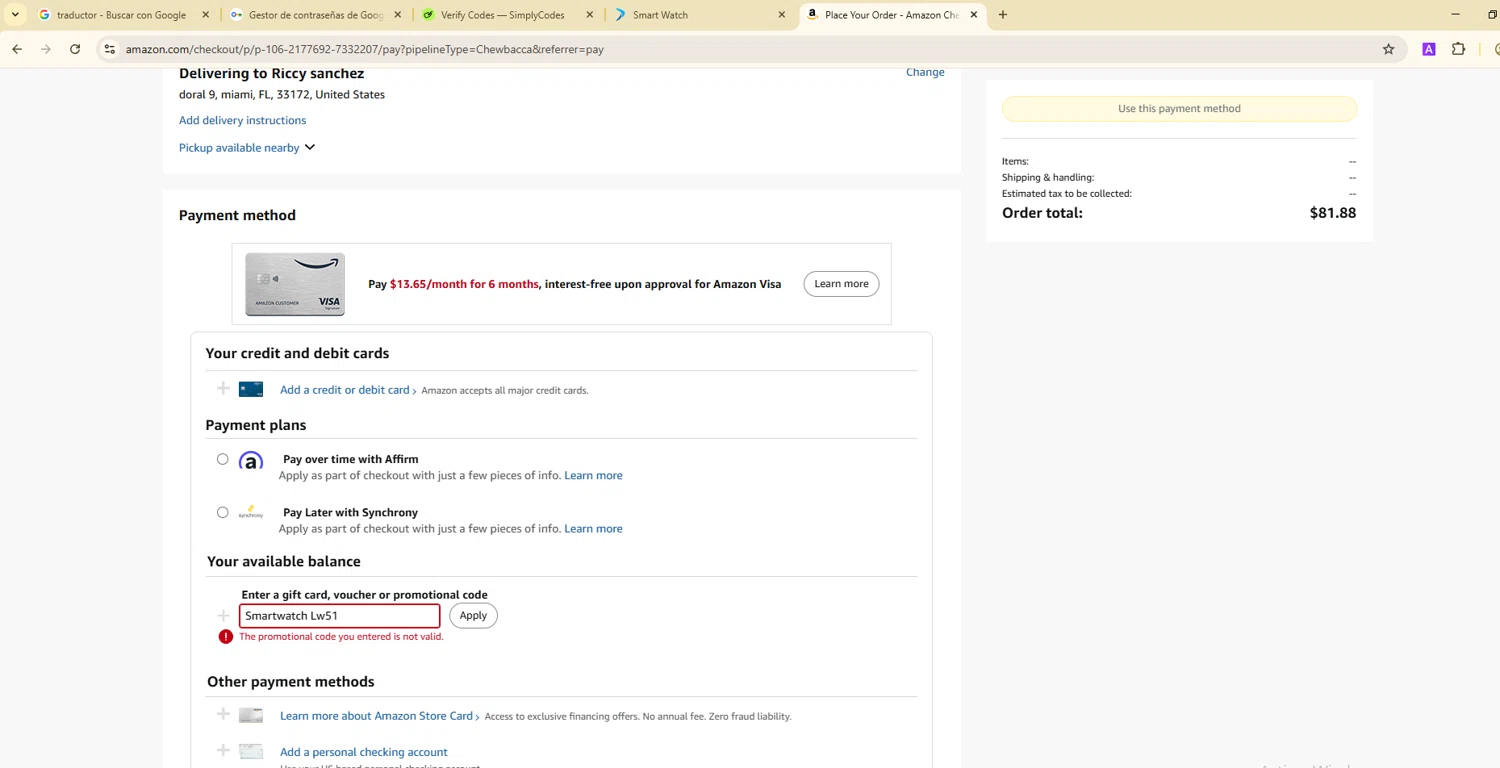This screenshot has width=1500, height=768.
Task: Click the purple A extension icon
Action: tap(1428, 49)
